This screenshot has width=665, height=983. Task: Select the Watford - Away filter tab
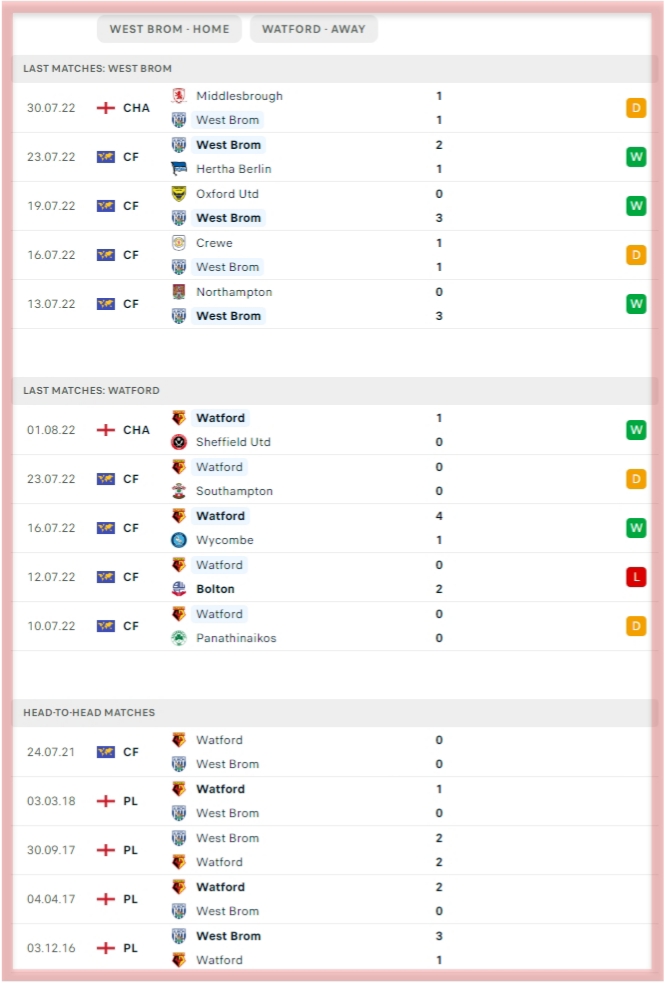point(313,29)
